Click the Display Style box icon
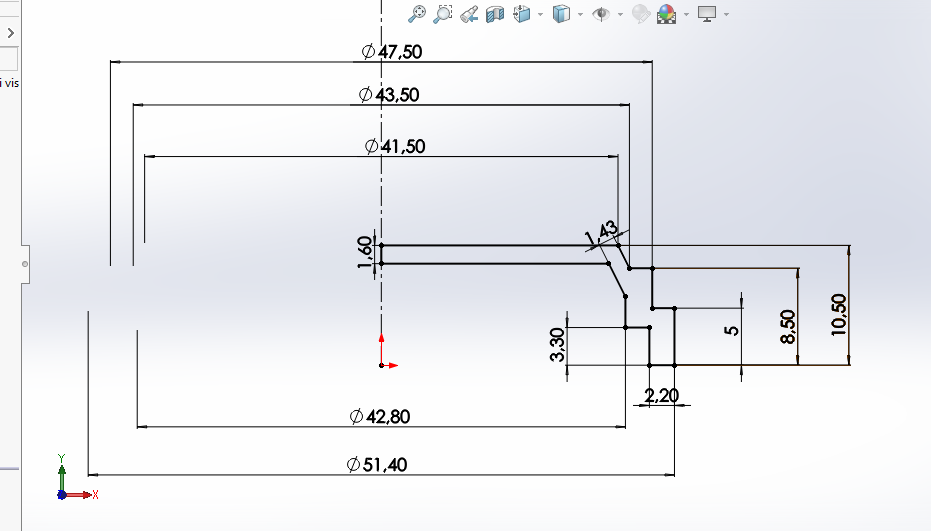Screen dimensions: 931x531 561,14
